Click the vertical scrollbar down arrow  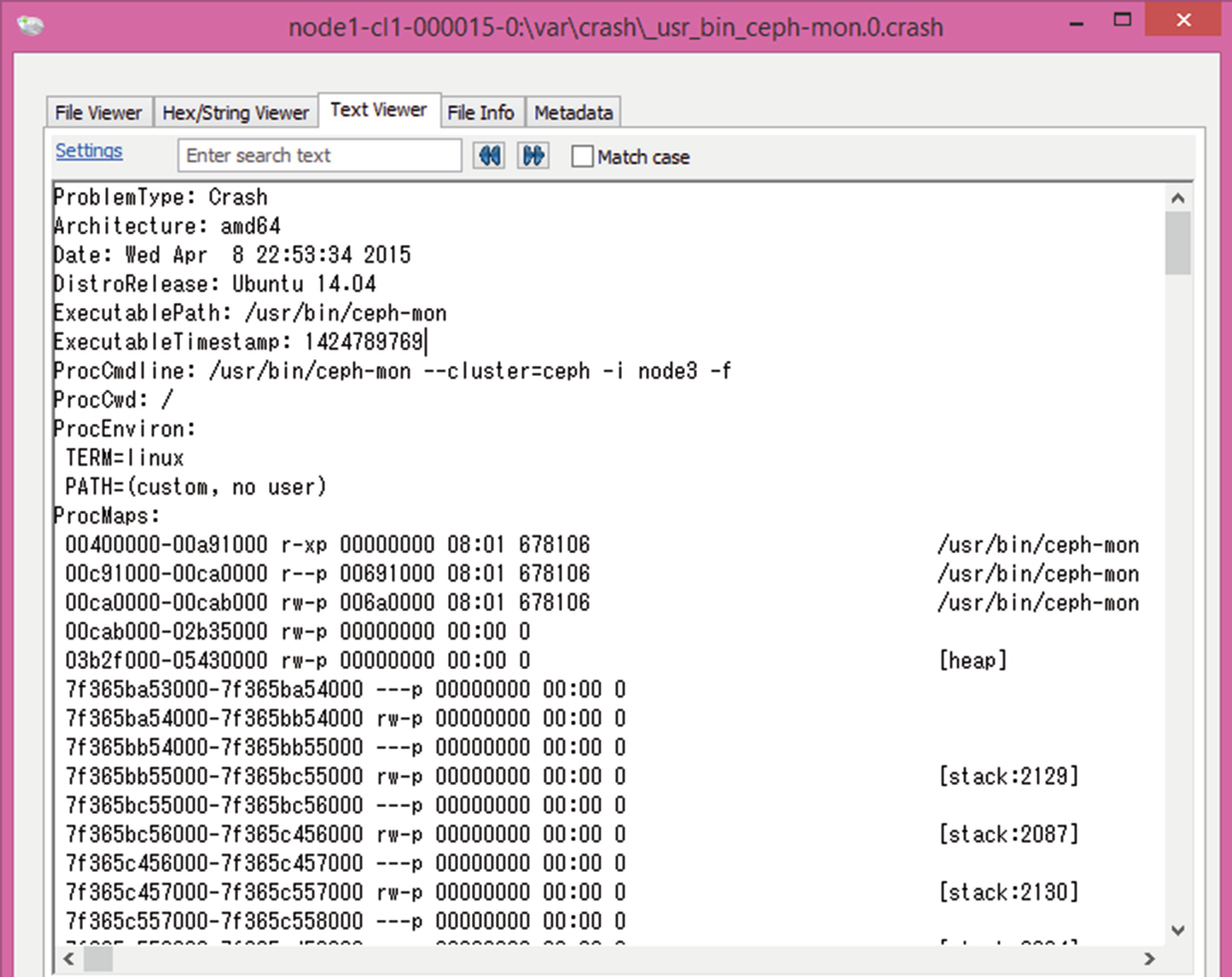coord(1178,931)
